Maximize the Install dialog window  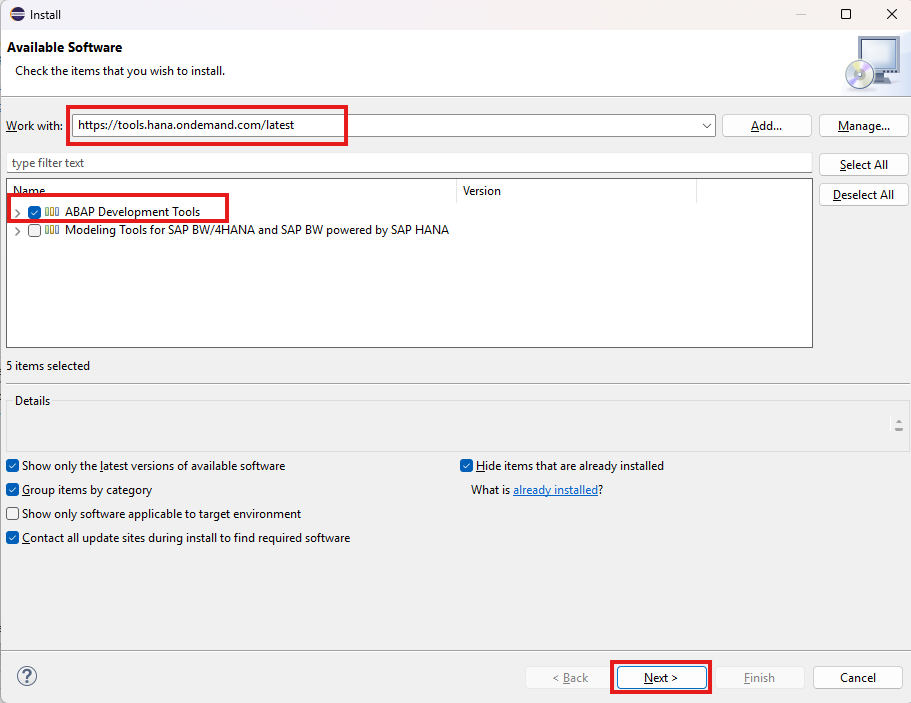pos(846,14)
